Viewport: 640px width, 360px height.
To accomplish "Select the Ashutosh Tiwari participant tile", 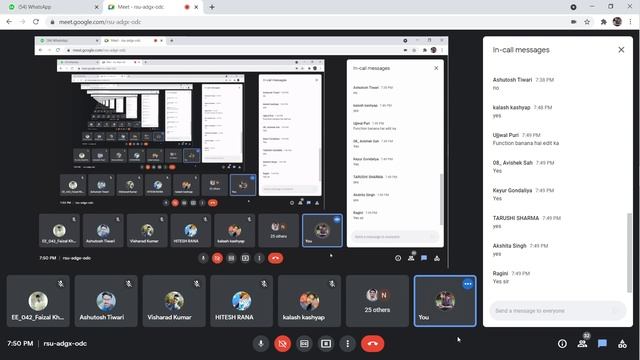I will point(106,301).
